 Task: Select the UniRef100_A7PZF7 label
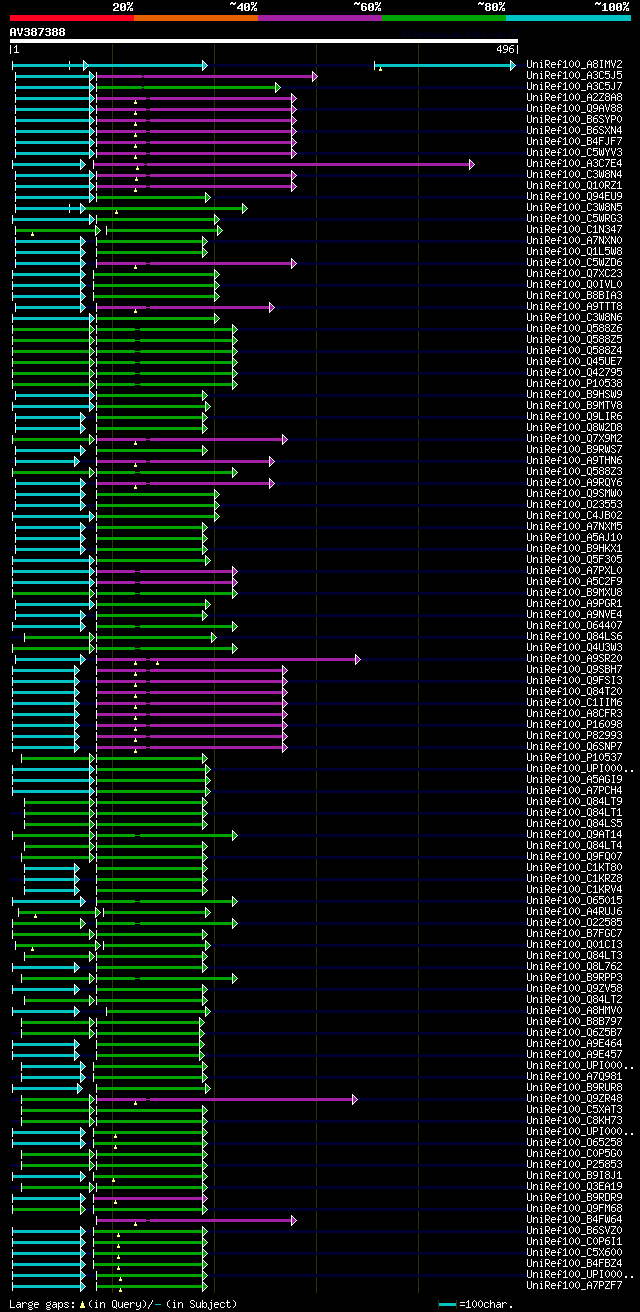tap(576, 1285)
